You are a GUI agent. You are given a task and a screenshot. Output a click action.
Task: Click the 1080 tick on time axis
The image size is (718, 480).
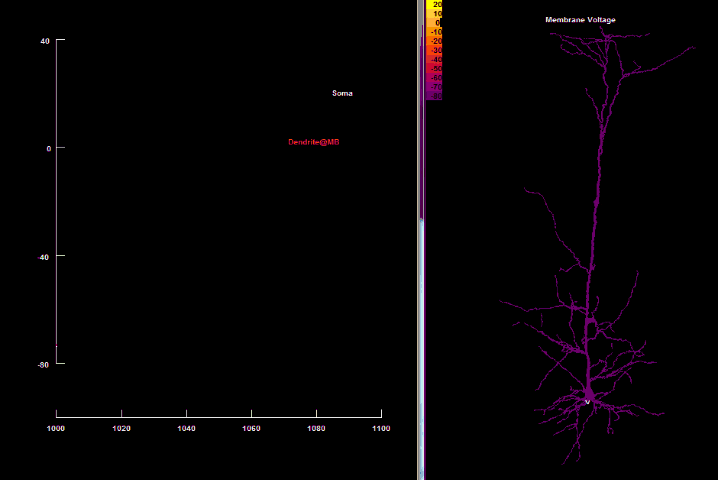click(316, 428)
